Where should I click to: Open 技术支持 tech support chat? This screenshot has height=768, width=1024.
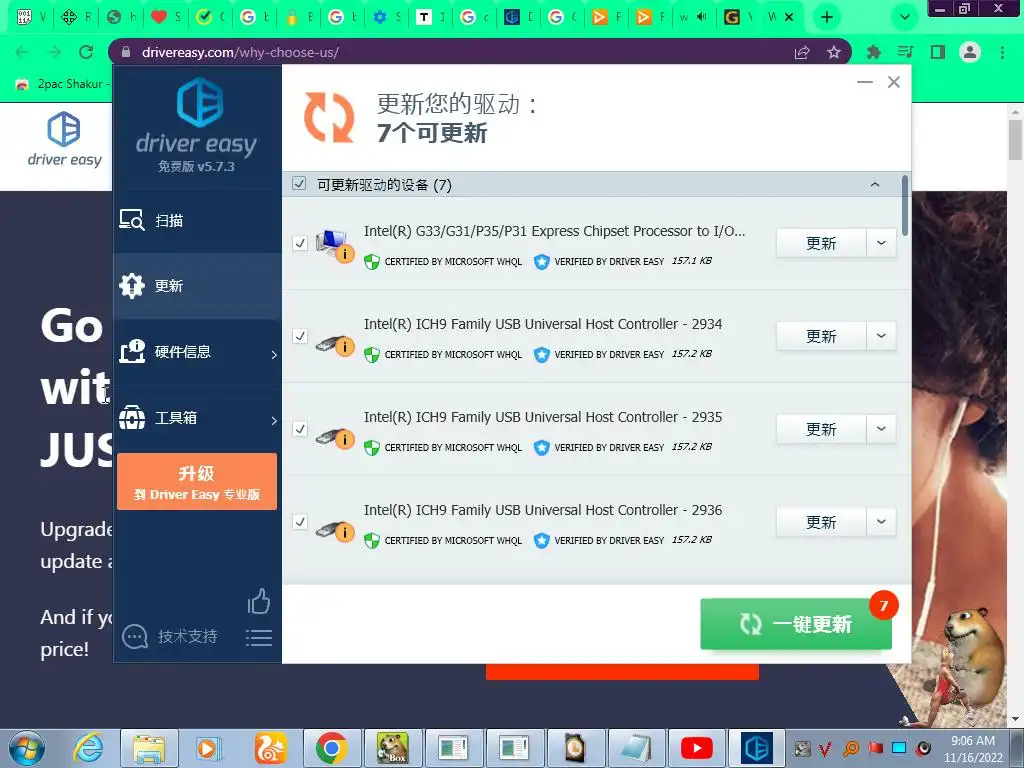click(170, 636)
